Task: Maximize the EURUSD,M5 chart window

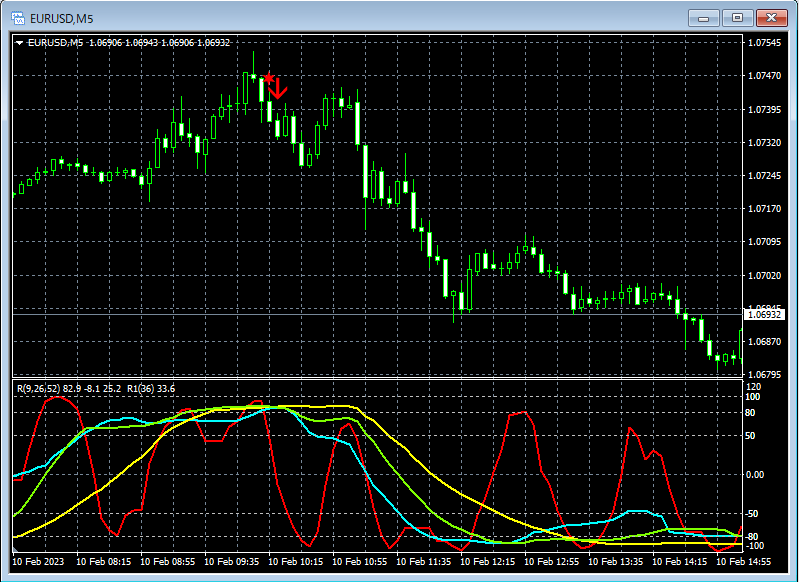Action: [737, 18]
